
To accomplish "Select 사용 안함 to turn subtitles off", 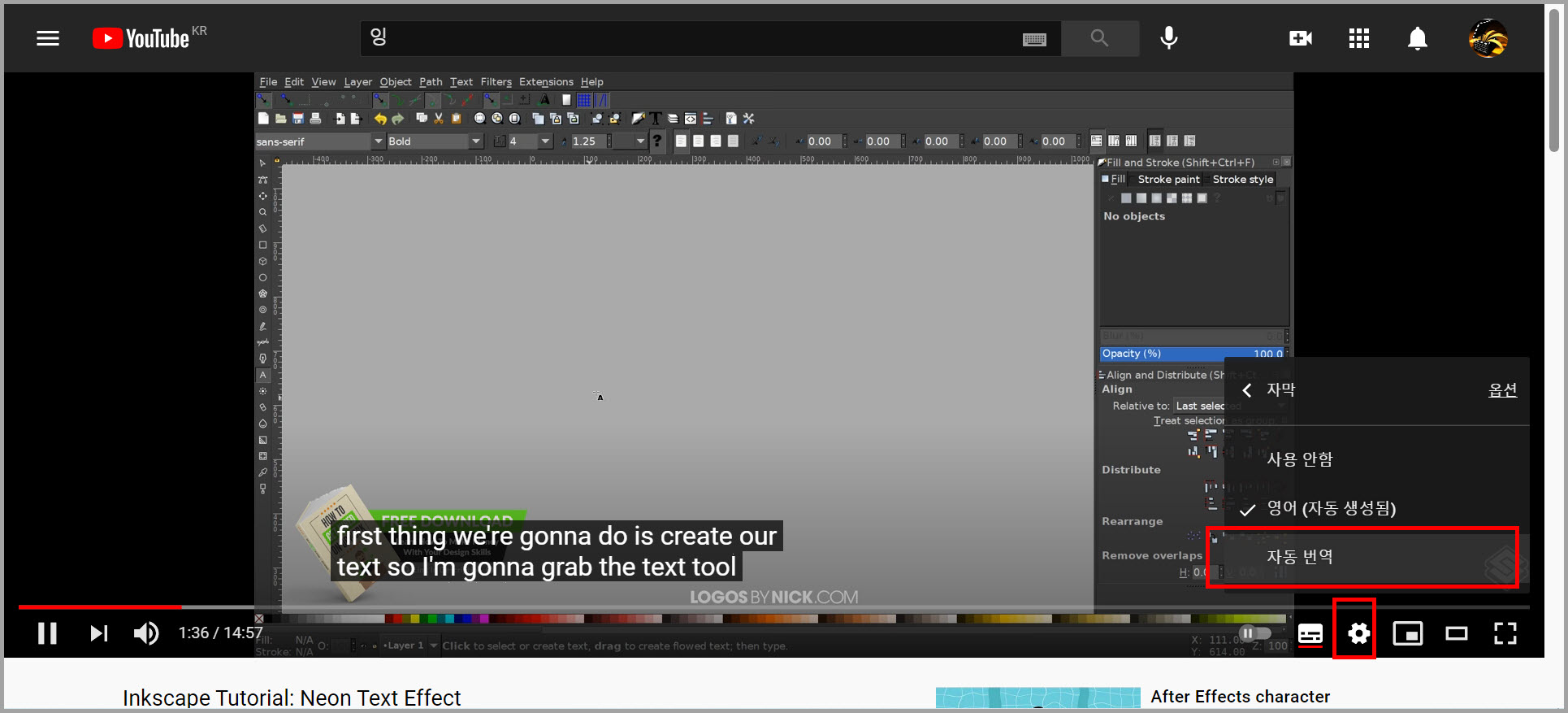I will pos(1377,459).
